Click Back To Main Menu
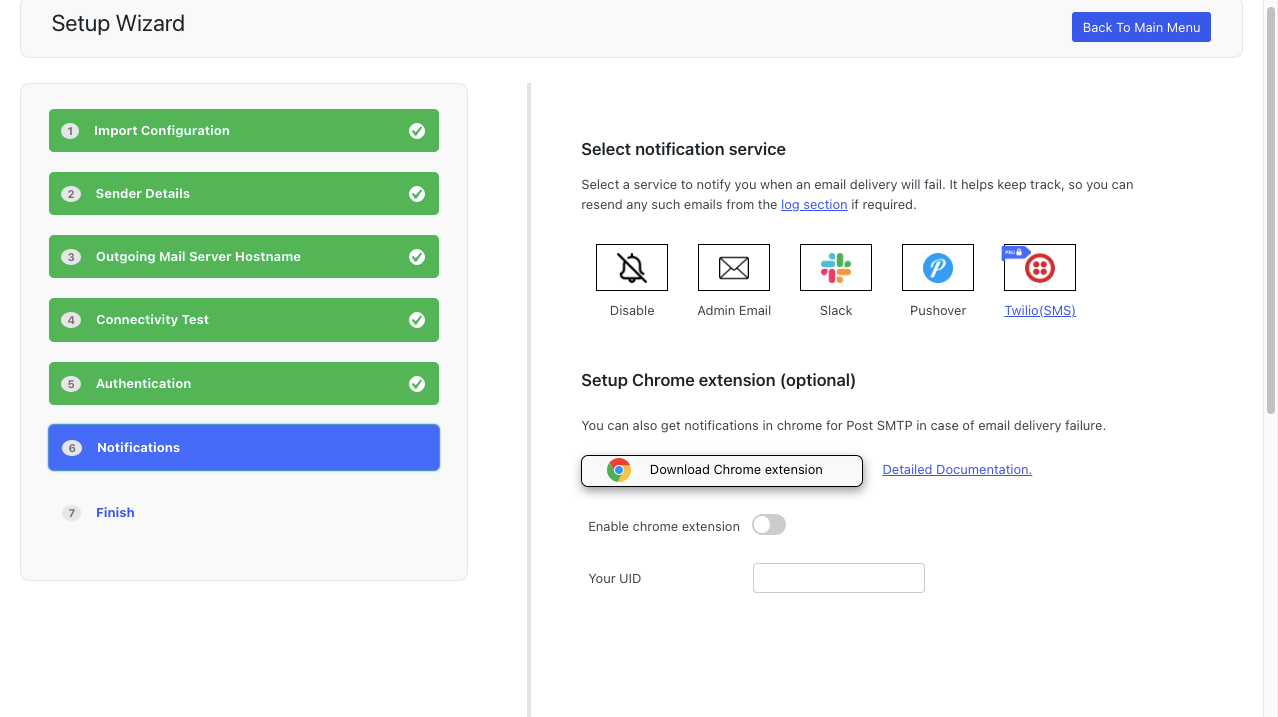1278x717 pixels. tap(1140, 26)
